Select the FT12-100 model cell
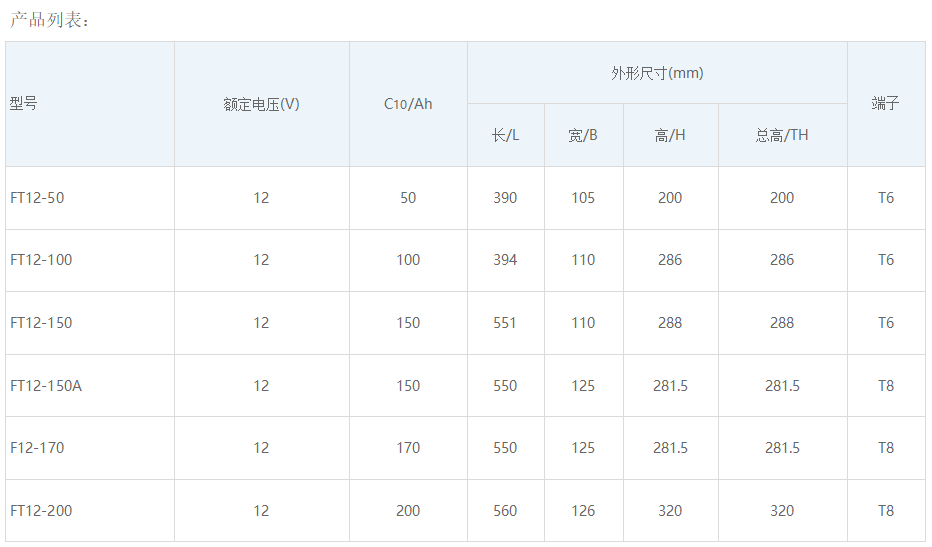932x547 pixels. (41, 260)
